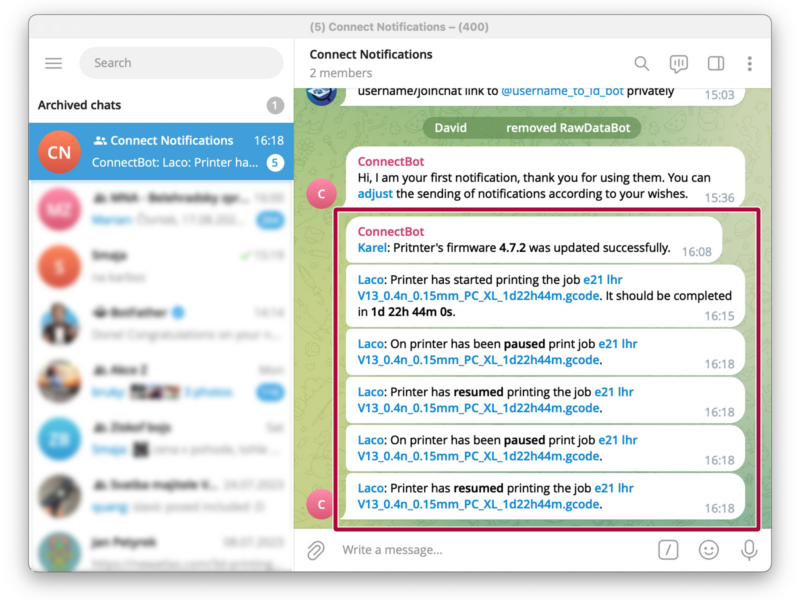Open chat search in Connect Notifications
The height and width of the screenshot is (600, 800).
pos(641,63)
